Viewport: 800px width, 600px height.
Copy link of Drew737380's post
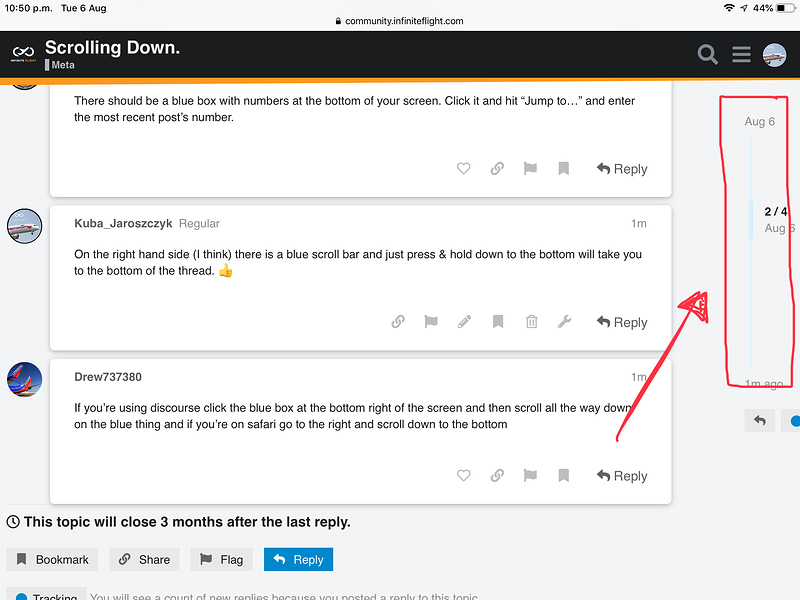click(x=497, y=476)
